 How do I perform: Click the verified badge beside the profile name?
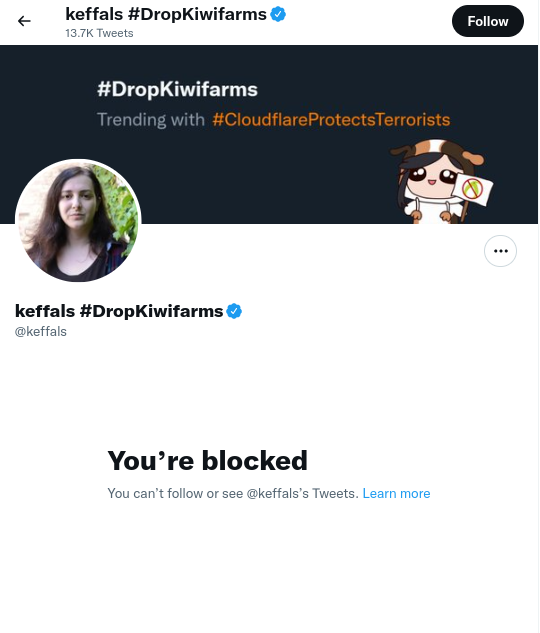pos(234,311)
